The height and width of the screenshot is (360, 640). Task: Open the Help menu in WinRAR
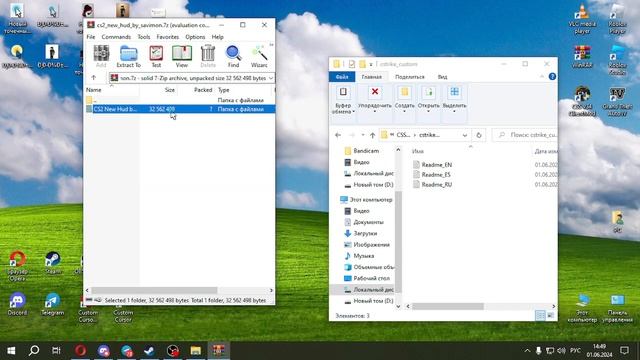[x=218, y=37]
